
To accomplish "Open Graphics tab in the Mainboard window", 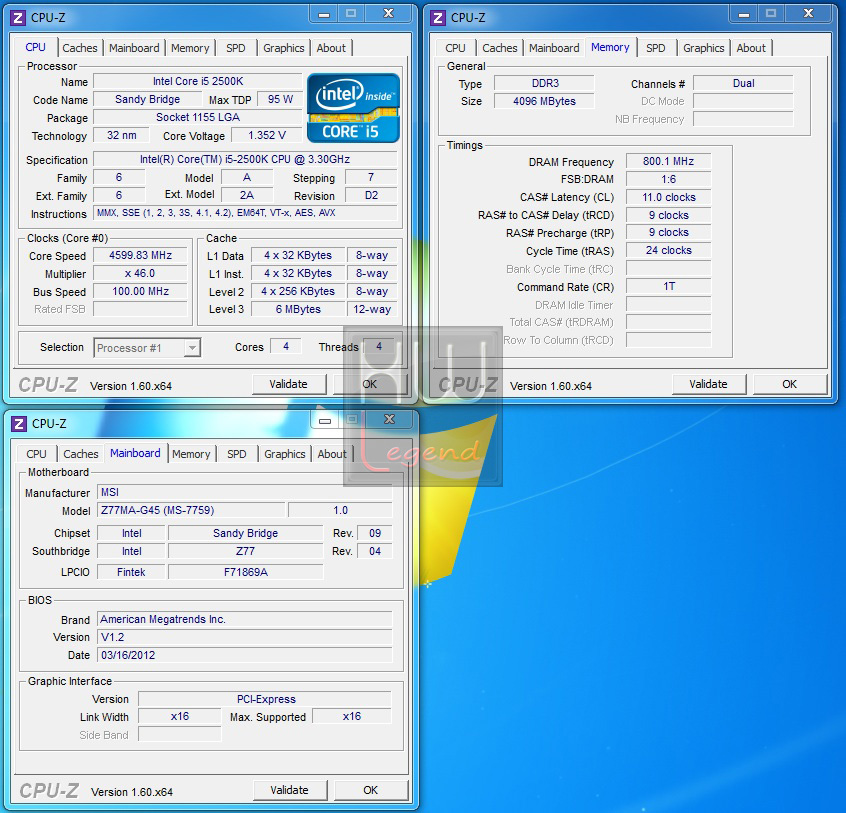I will 285,454.
